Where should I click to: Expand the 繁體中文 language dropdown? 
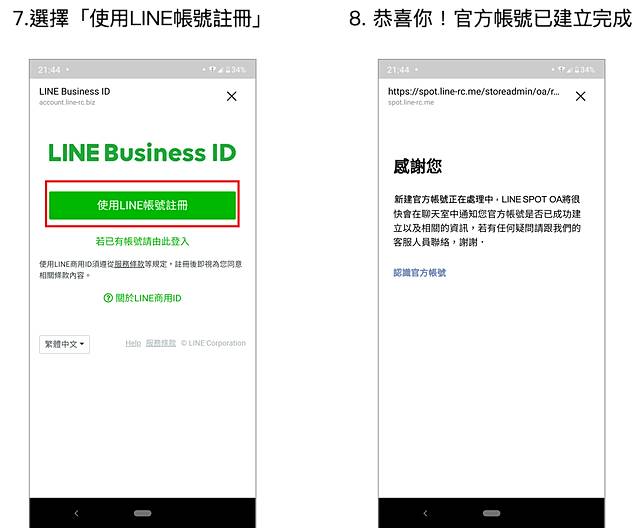pos(64,344)
